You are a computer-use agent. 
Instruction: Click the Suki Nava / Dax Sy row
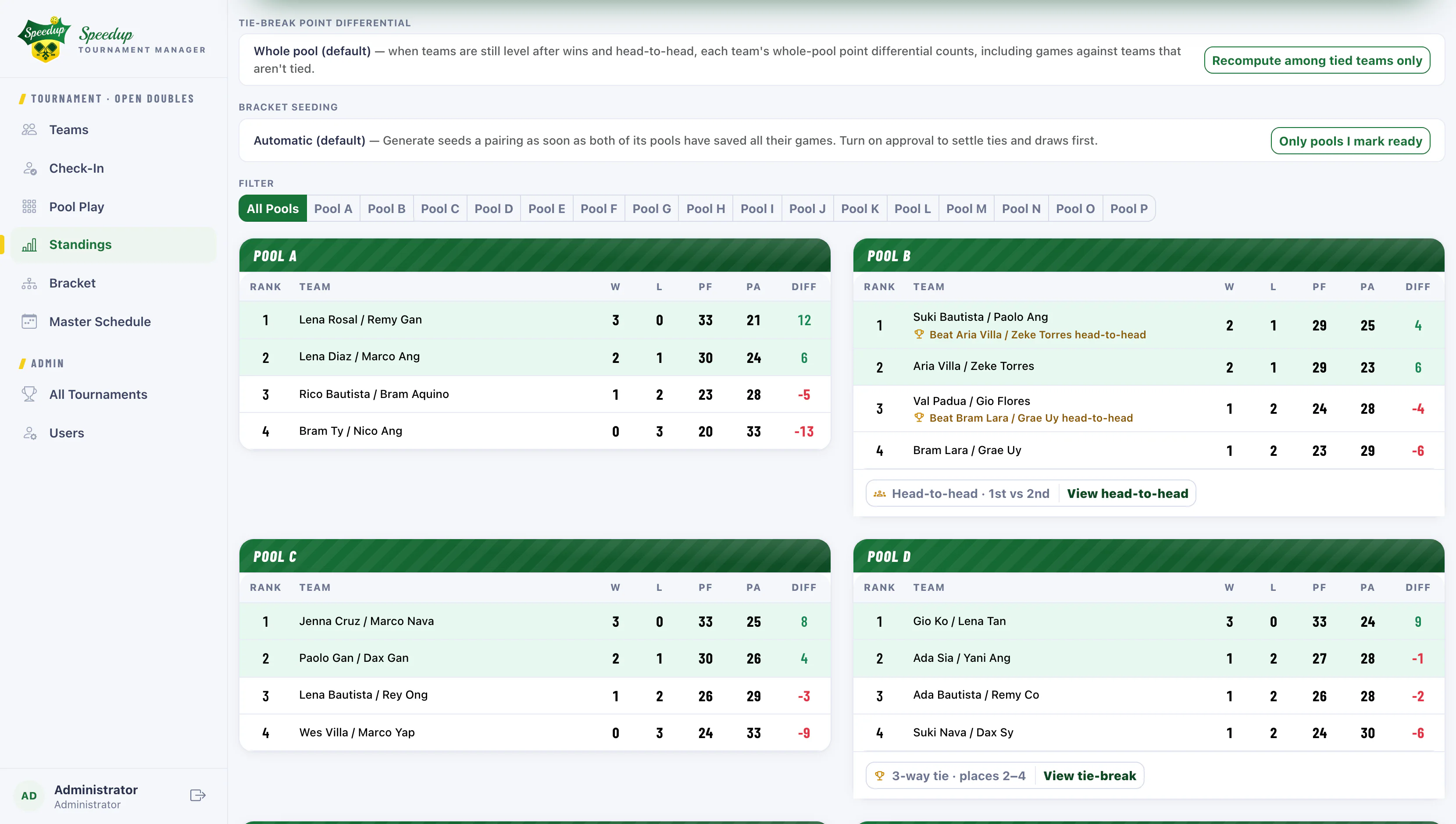tap(1149, 733)
